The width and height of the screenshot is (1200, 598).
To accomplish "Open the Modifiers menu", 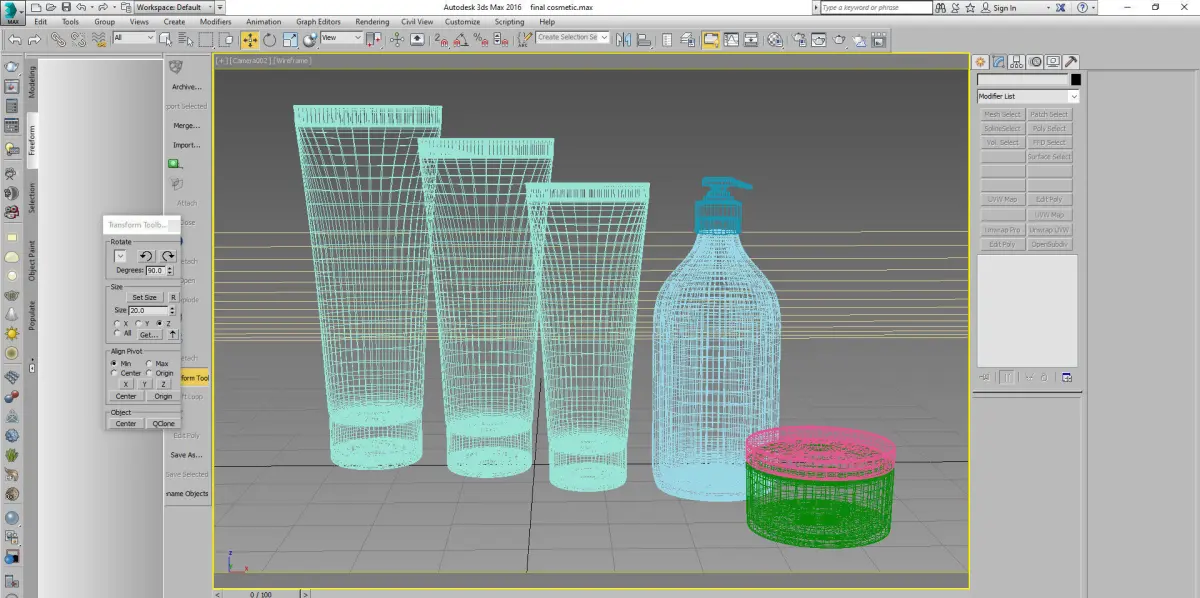I will [215, 21].
